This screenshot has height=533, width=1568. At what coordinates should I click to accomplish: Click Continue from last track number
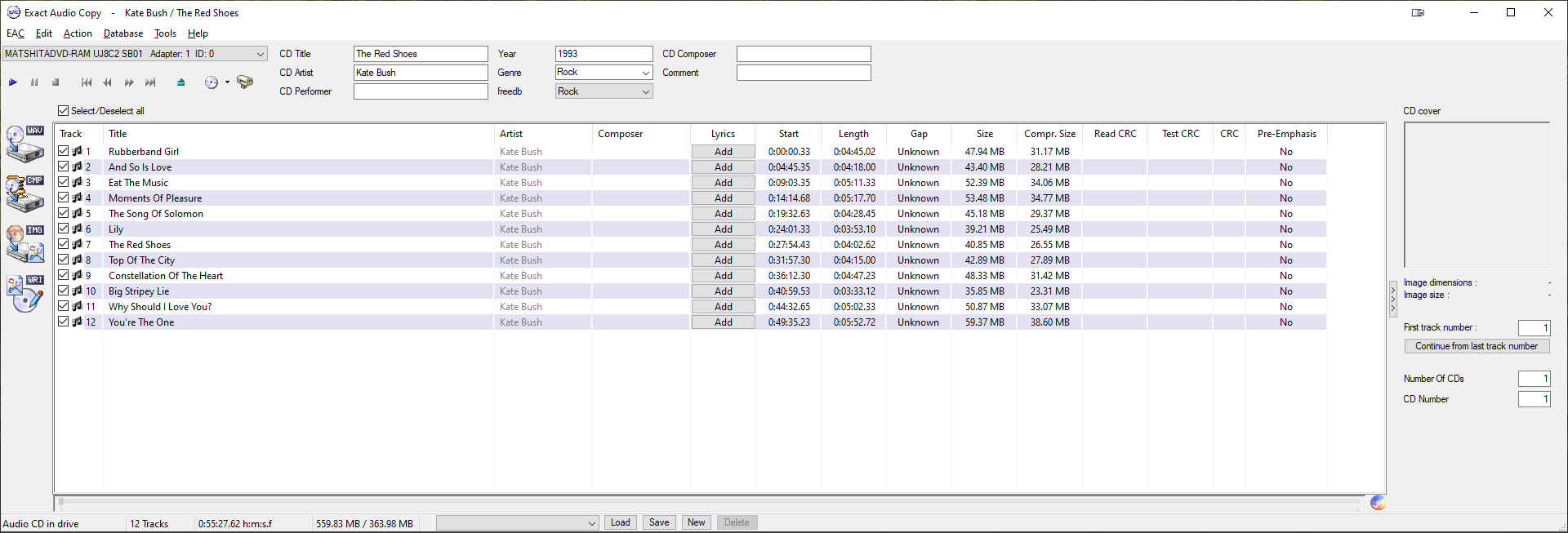1477,346
